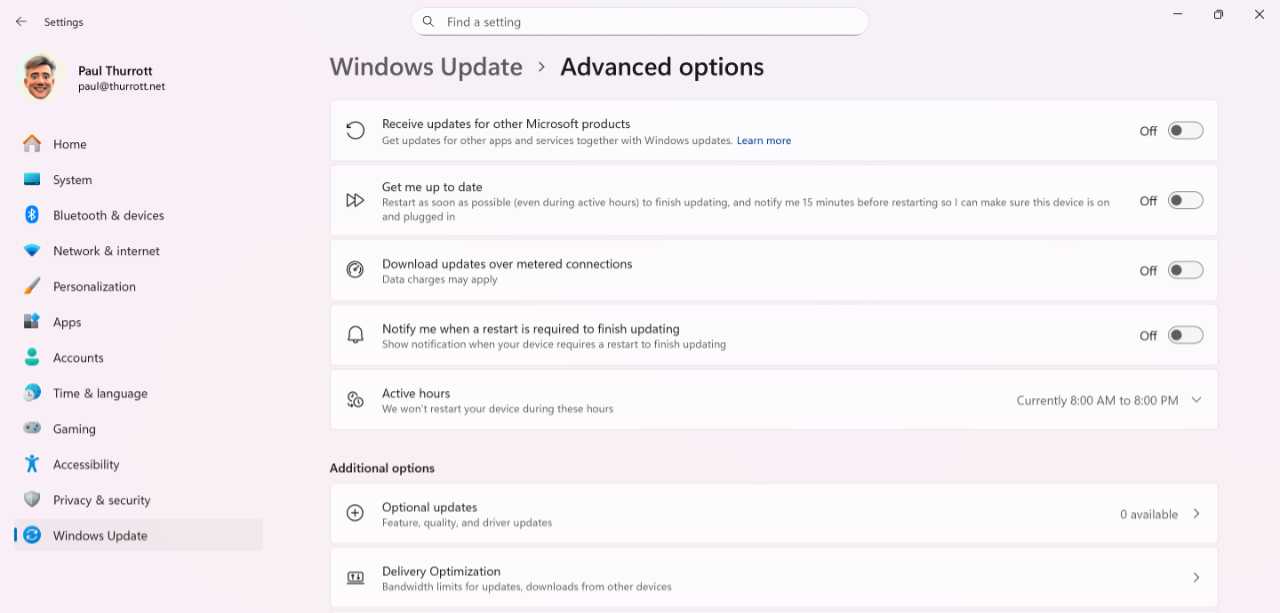The image size is (1280, 613).
Task: Click the Gaming controller icon
Action: pyautogui.click(x=32, y=429)
